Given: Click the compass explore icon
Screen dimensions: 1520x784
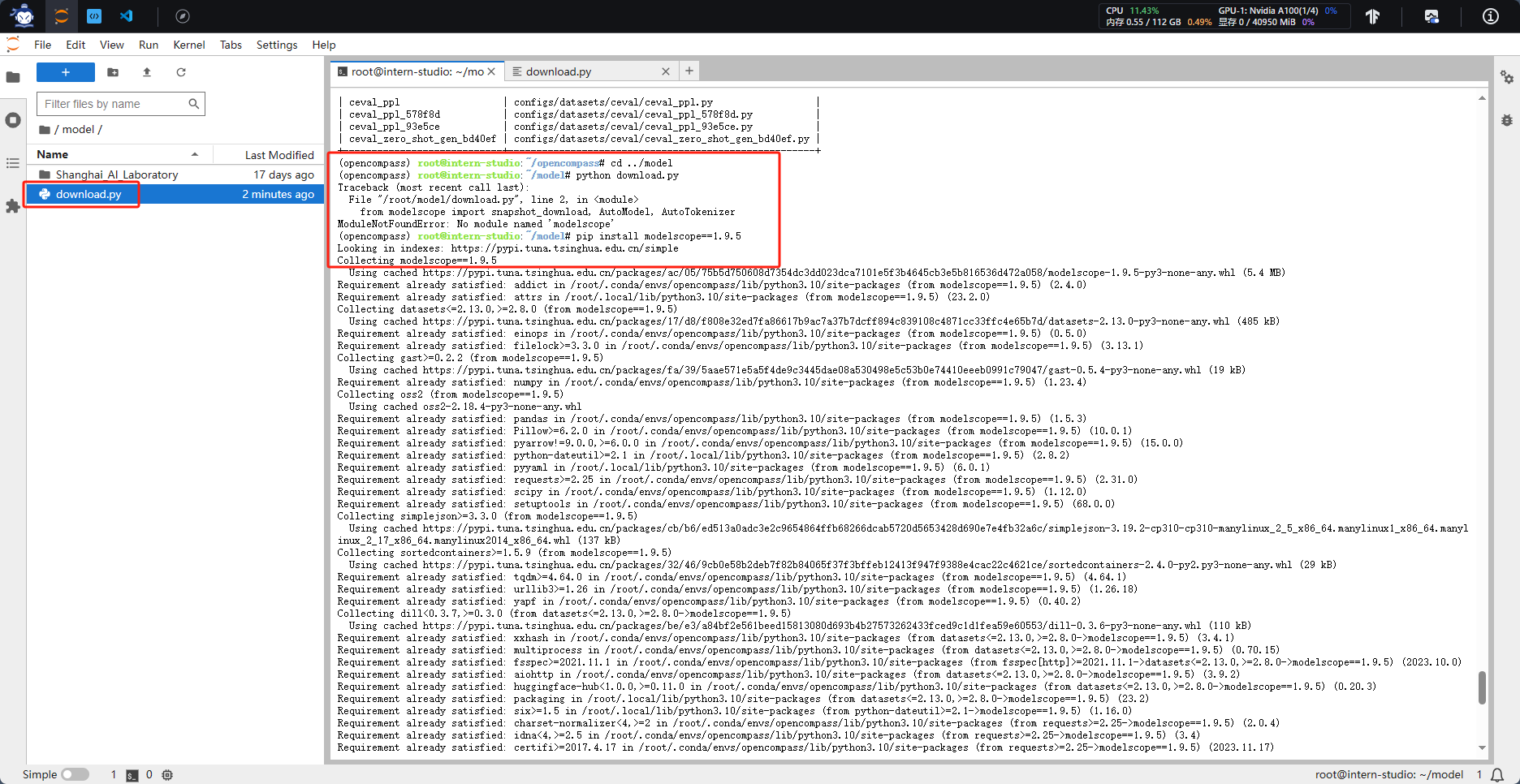Looking at the screenshot, I should tap(183, 16).
